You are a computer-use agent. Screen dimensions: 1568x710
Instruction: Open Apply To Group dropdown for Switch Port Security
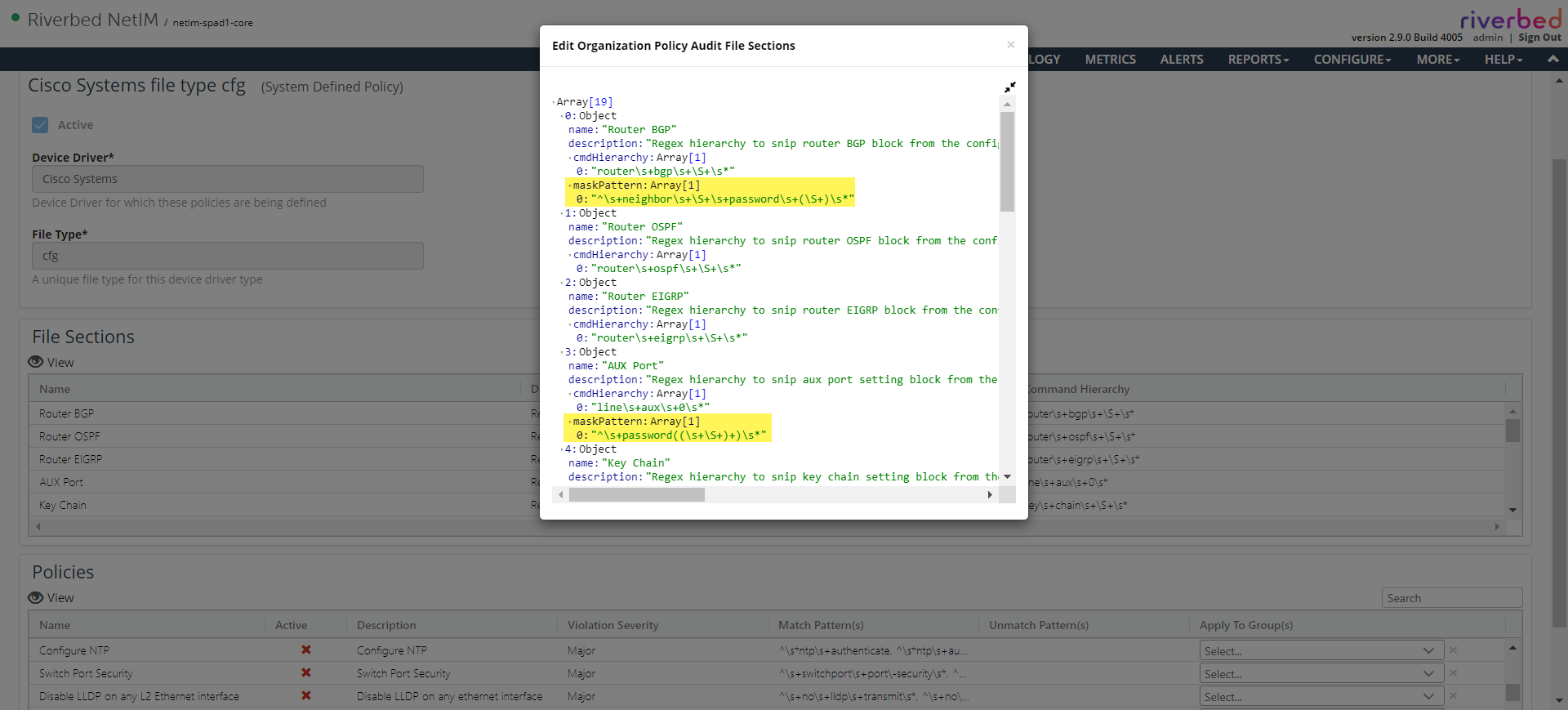click(1319, 673)
